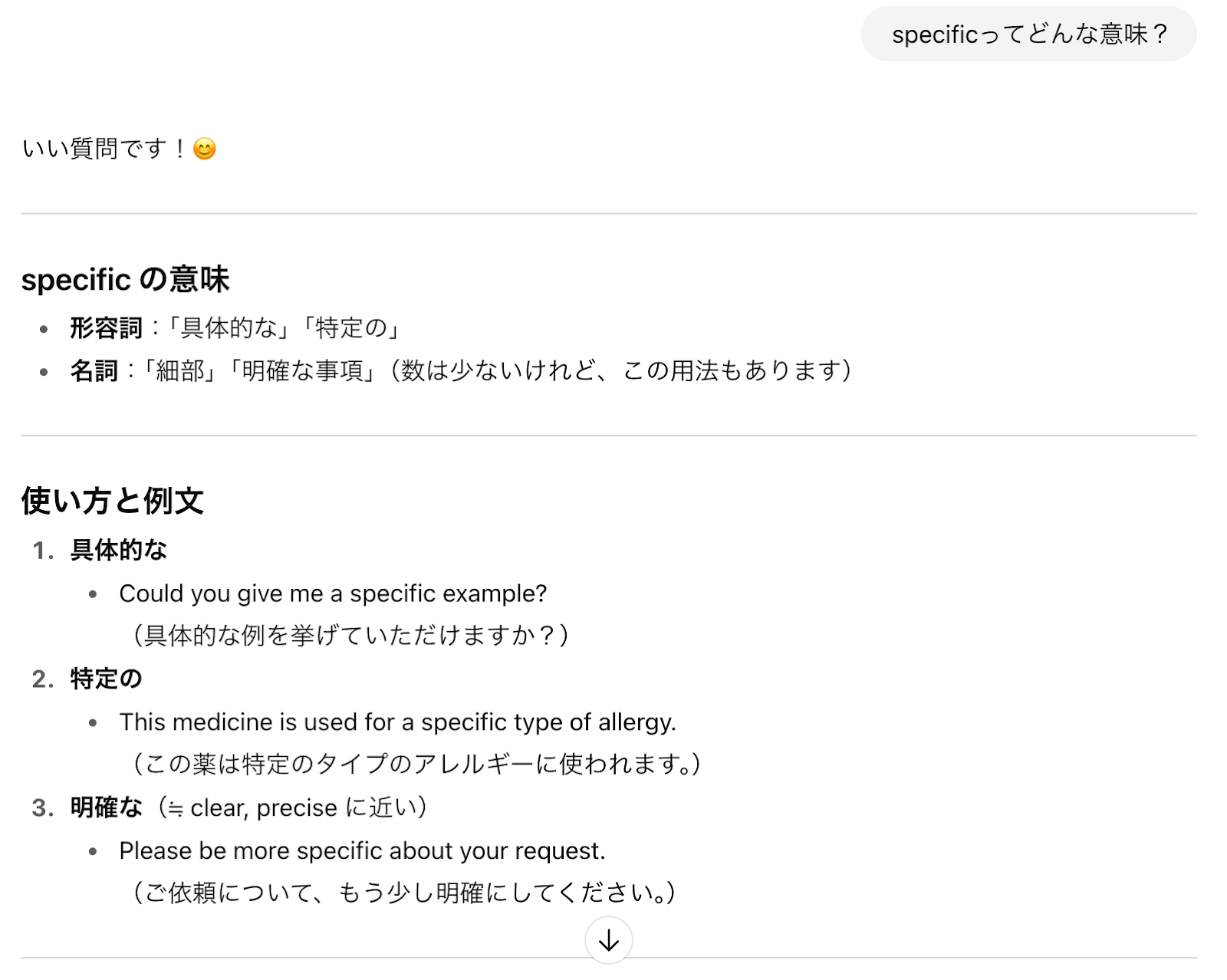Click the greeting text 'いい質問です！'
Image resolution: width=1227 pixels, height=980 pixels.
tap(104, 148)
